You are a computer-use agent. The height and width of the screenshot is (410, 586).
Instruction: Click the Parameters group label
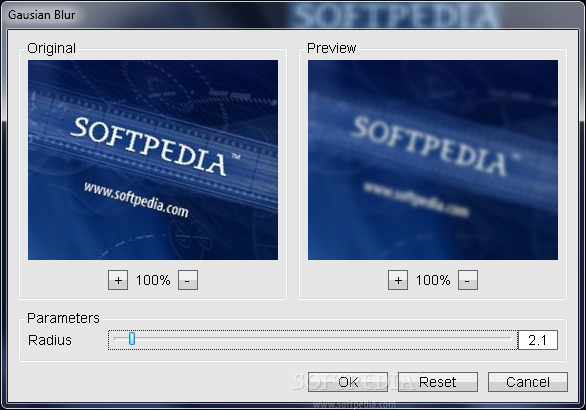click(63, 318)
